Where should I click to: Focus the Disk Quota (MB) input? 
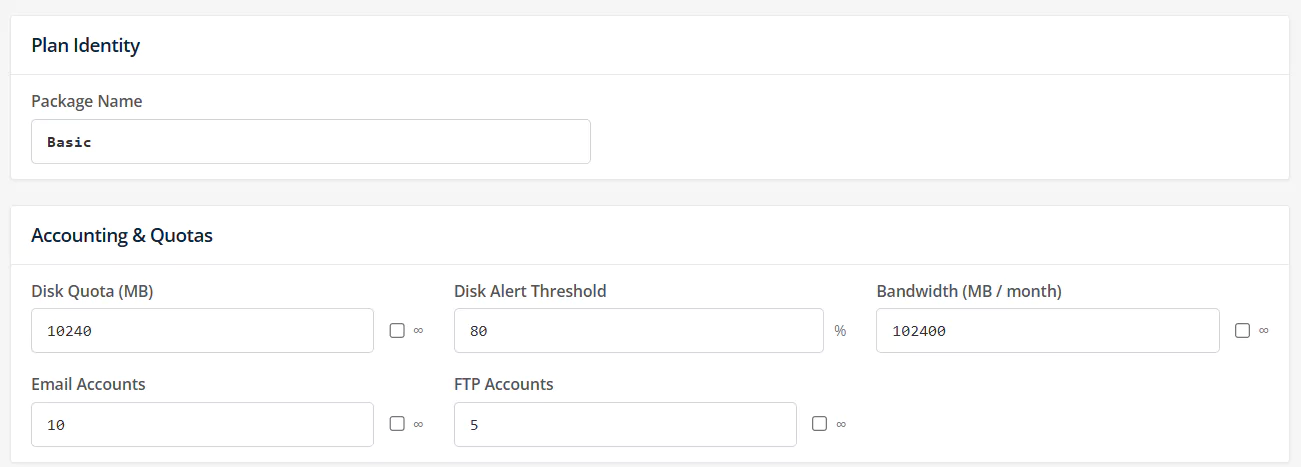click(x=202, y=331)
